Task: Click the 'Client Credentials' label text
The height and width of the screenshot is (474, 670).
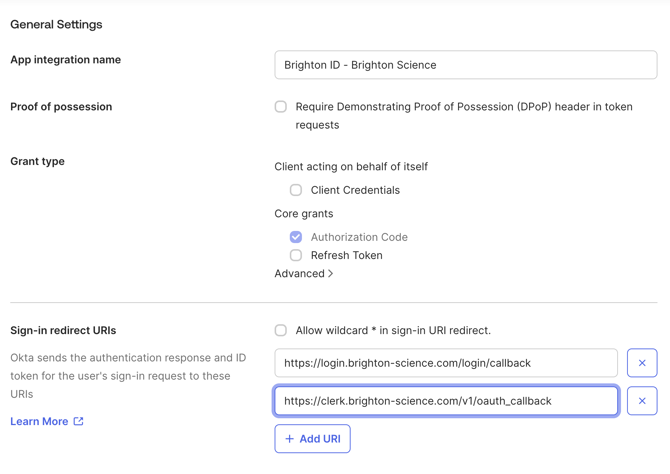Action: [x=355, y=190]
